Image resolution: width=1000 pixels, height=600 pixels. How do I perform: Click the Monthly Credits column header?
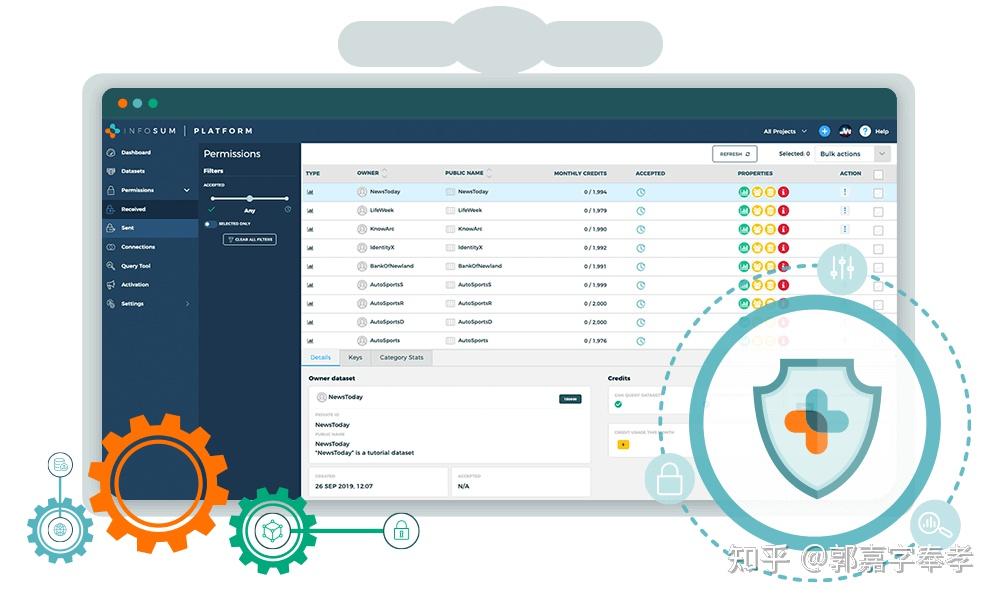(580, 173)
